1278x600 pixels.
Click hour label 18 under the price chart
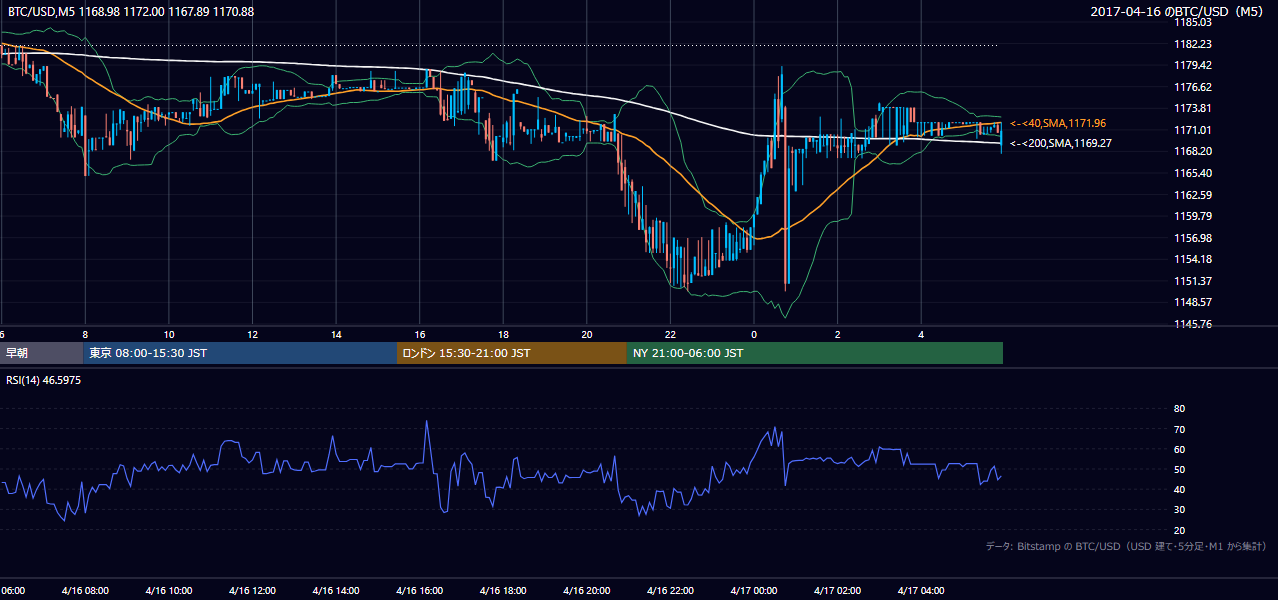(504, 334)
